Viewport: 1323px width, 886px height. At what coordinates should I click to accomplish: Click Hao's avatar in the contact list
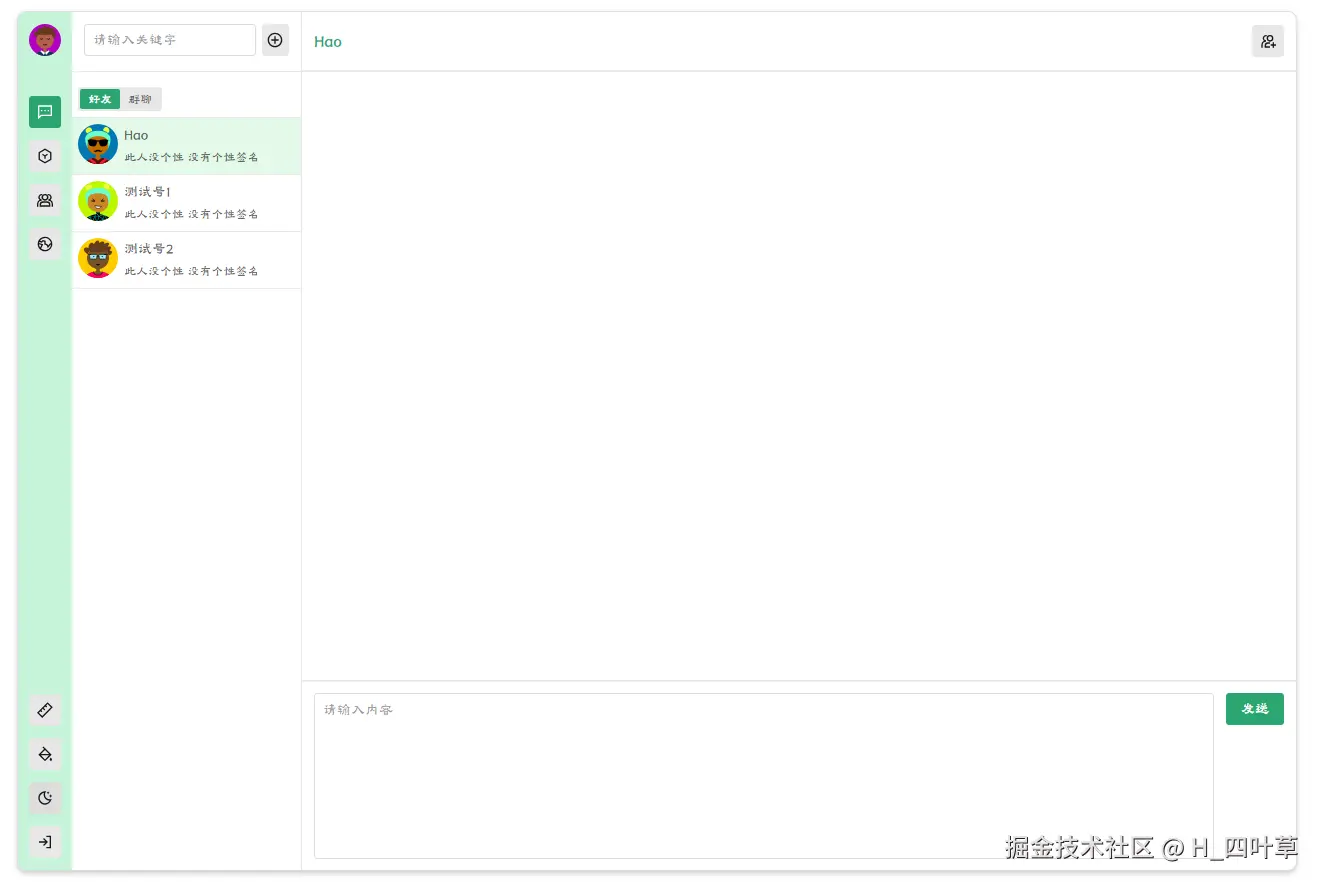97,144
